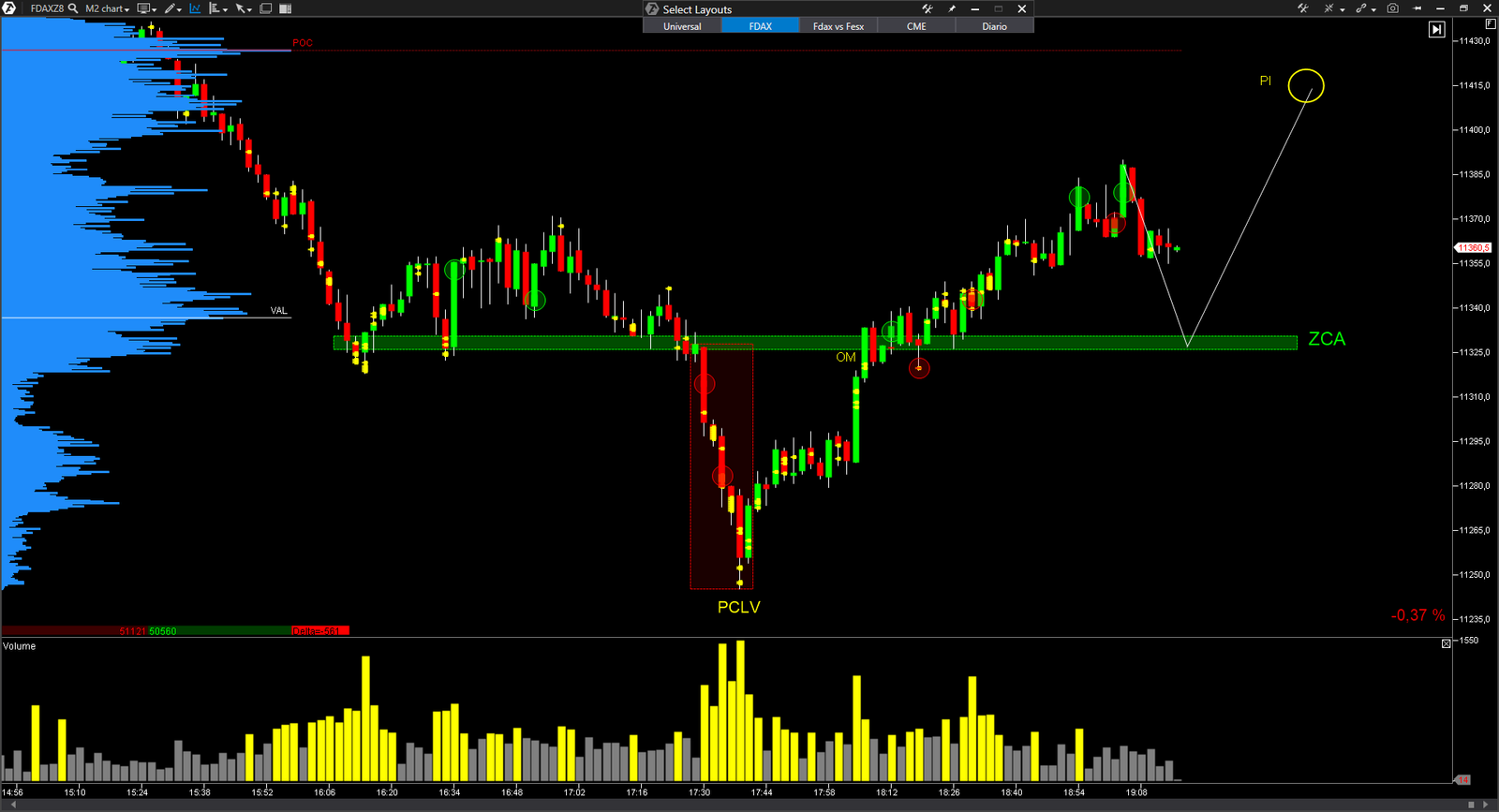Screen dimensions: 1499x812
Task: Click the horizontal scrollbar at chart bottom
Action: point(740,805)
